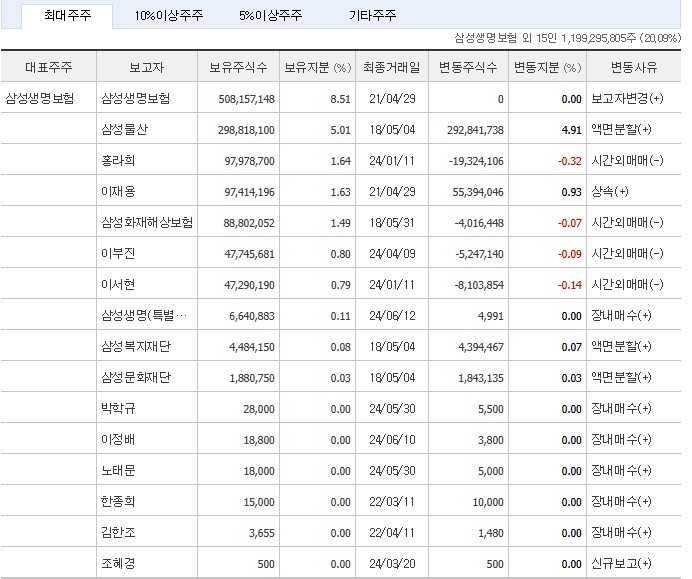Click the 변동주식수 column header
Viewport: 692px width, 579px height.
click(x=468, y=67)
